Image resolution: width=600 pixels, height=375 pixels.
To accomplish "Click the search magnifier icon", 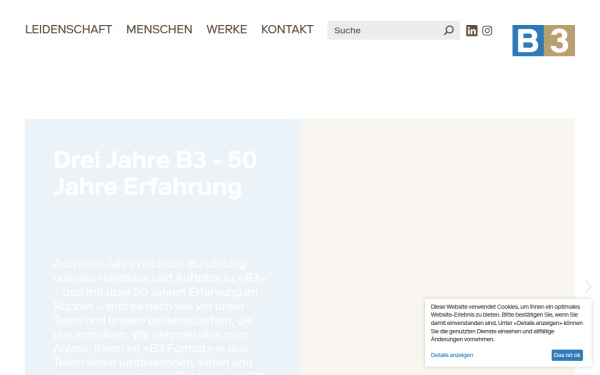I will click(x=449, y=30).
